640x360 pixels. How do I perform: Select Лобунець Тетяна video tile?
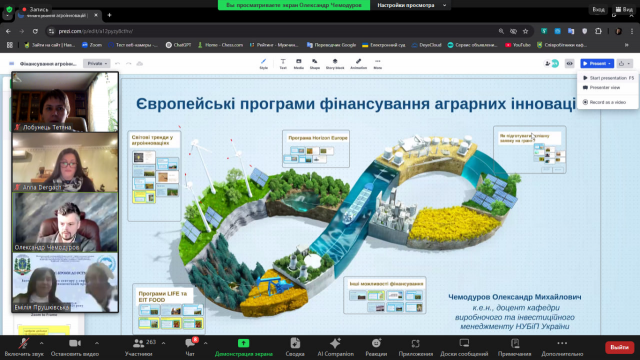[x=65, y=102]
